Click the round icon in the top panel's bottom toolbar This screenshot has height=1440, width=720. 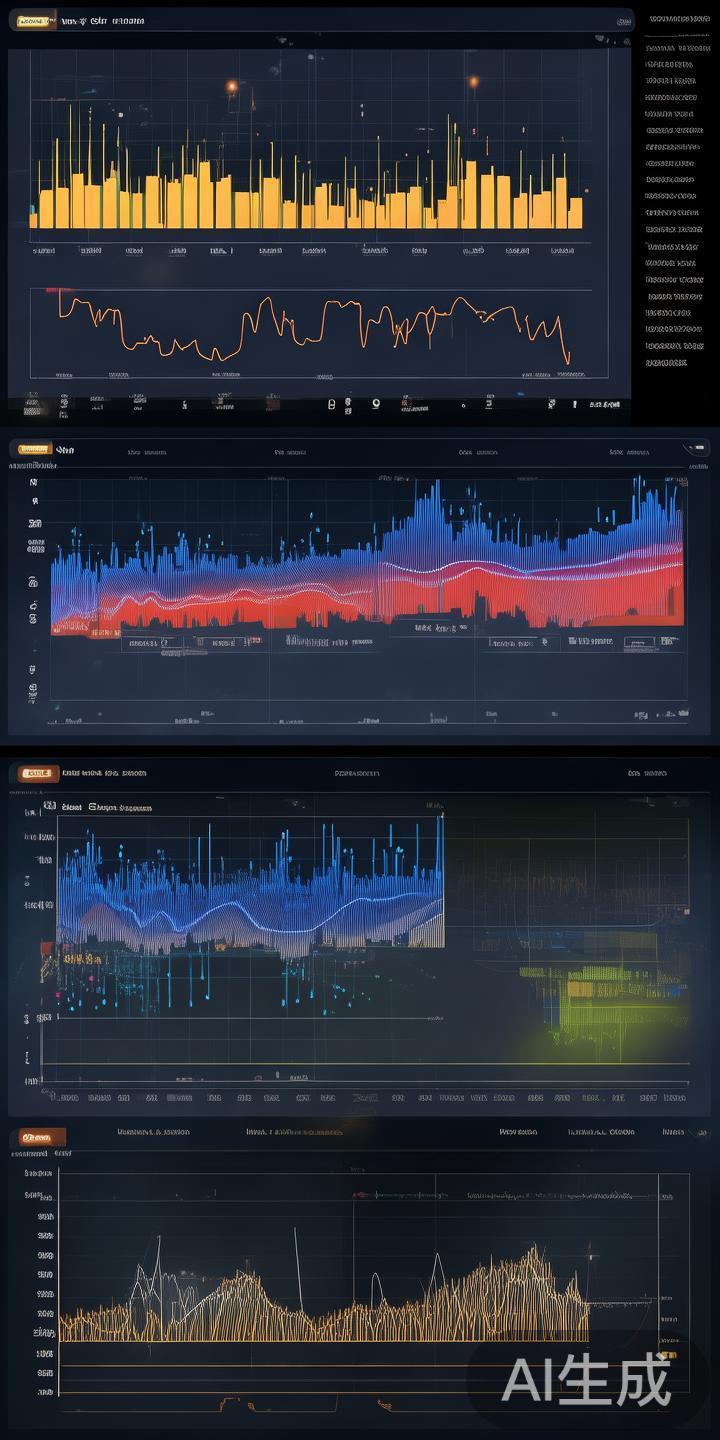[375, 404]
